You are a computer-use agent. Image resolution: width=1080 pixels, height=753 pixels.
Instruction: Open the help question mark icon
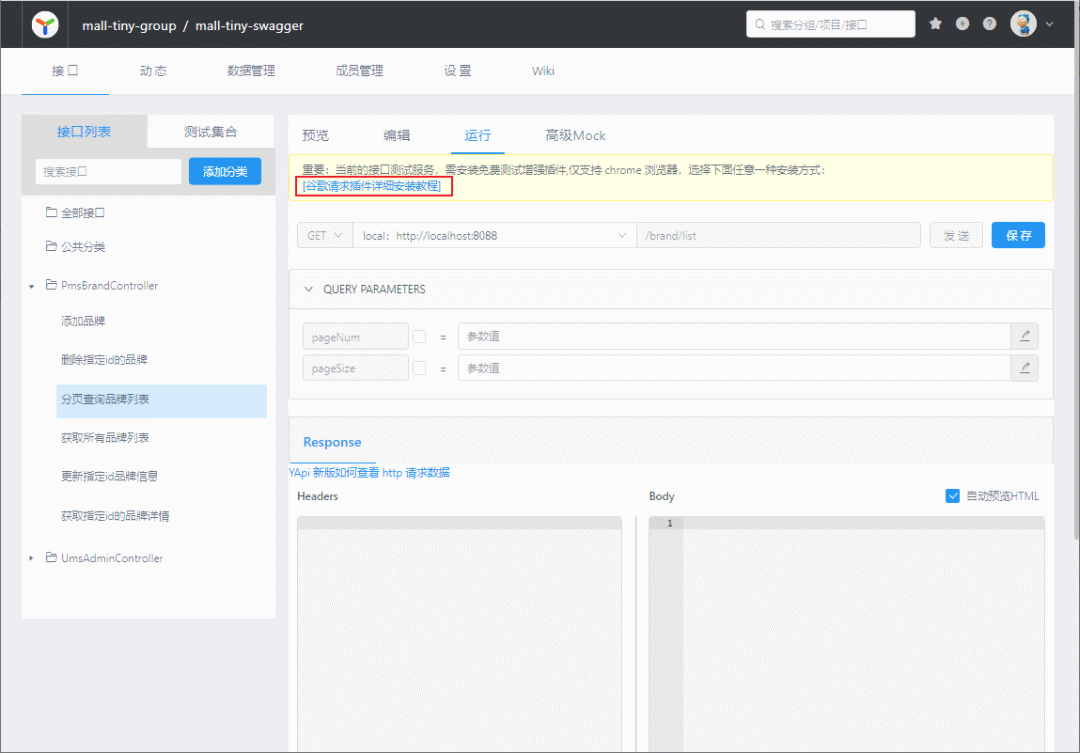point(990,24)
